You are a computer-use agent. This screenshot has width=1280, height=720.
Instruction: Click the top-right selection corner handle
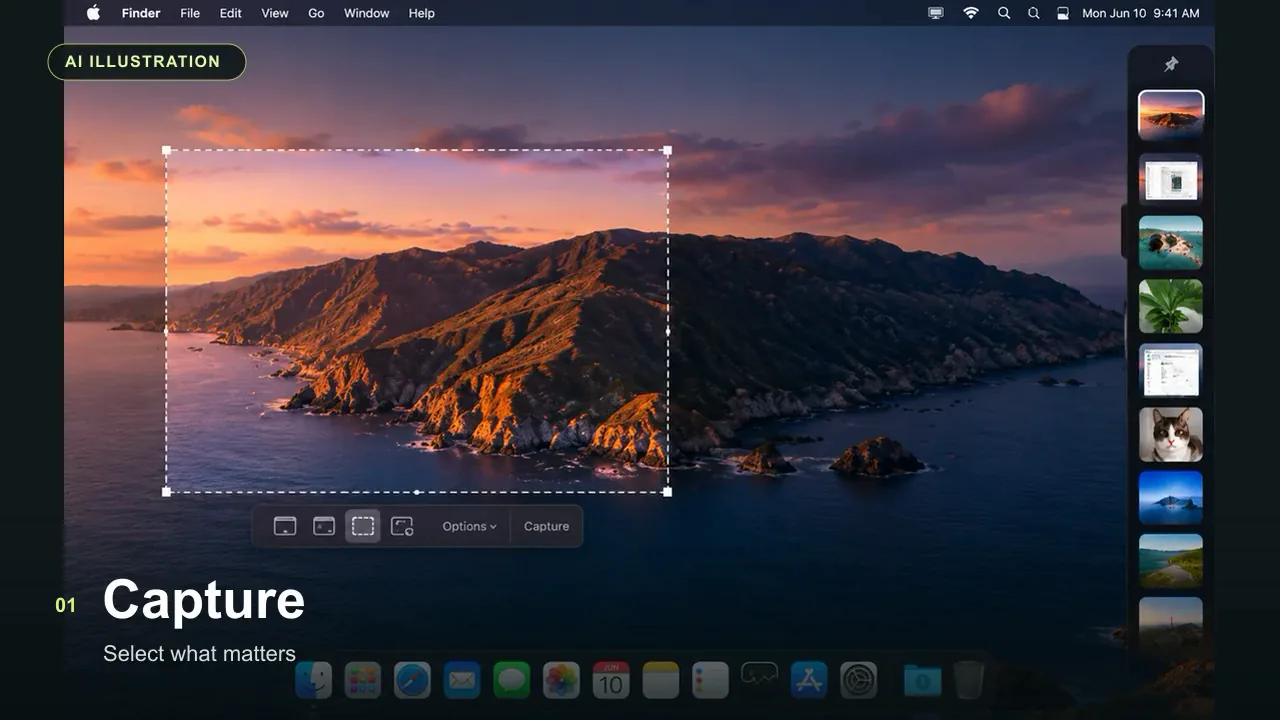[667, 151]
